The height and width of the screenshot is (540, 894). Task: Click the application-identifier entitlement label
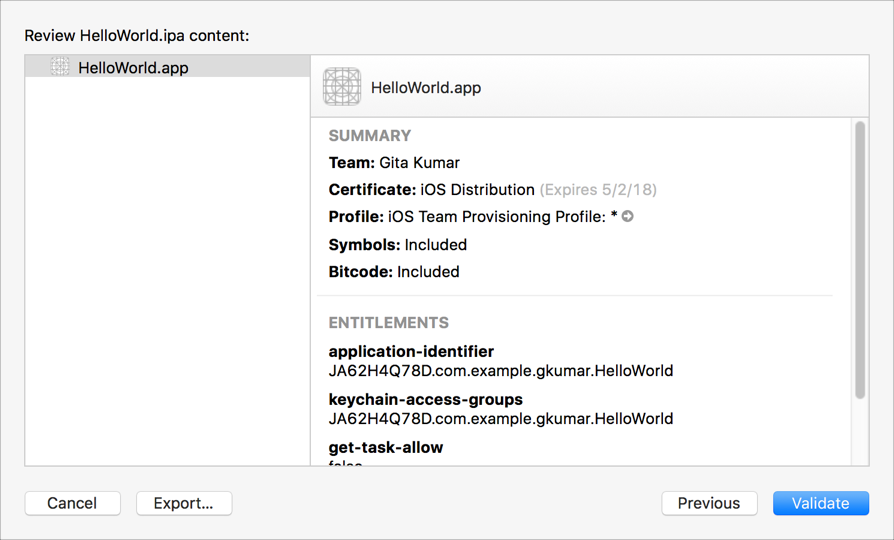411,351
